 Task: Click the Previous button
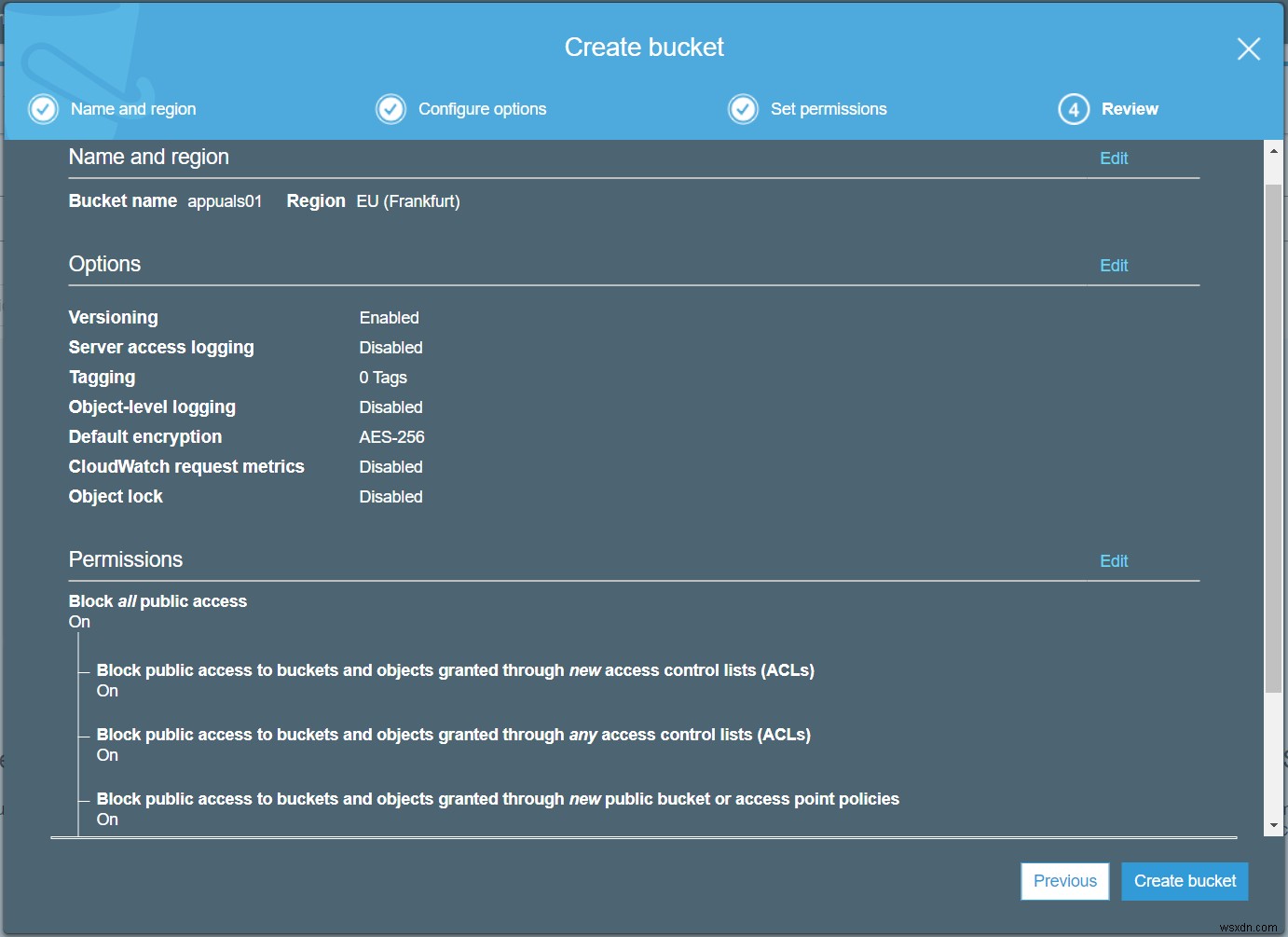click(1064, 880)
